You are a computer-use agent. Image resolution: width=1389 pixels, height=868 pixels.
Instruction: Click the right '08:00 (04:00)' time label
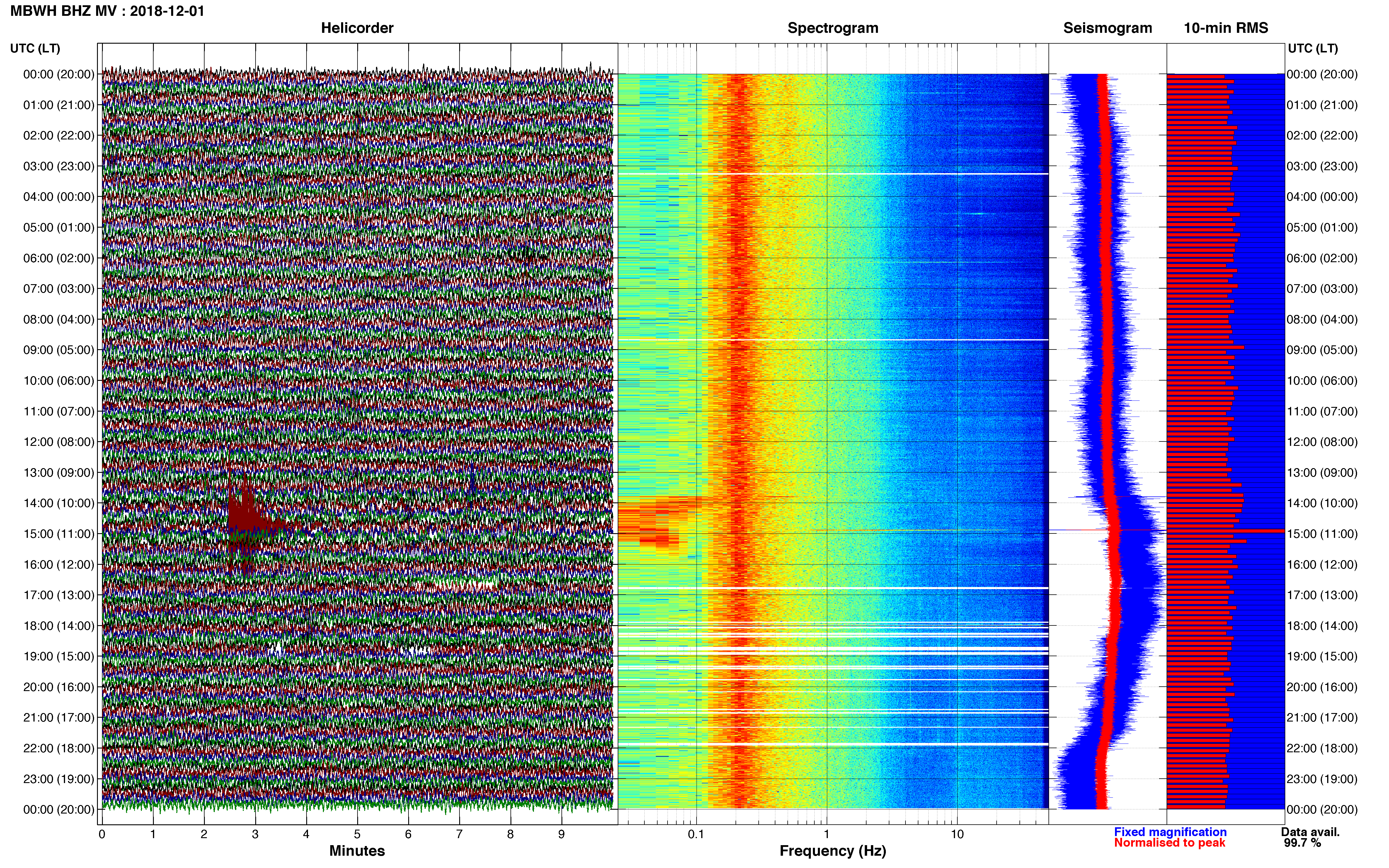pos(1322,319)
